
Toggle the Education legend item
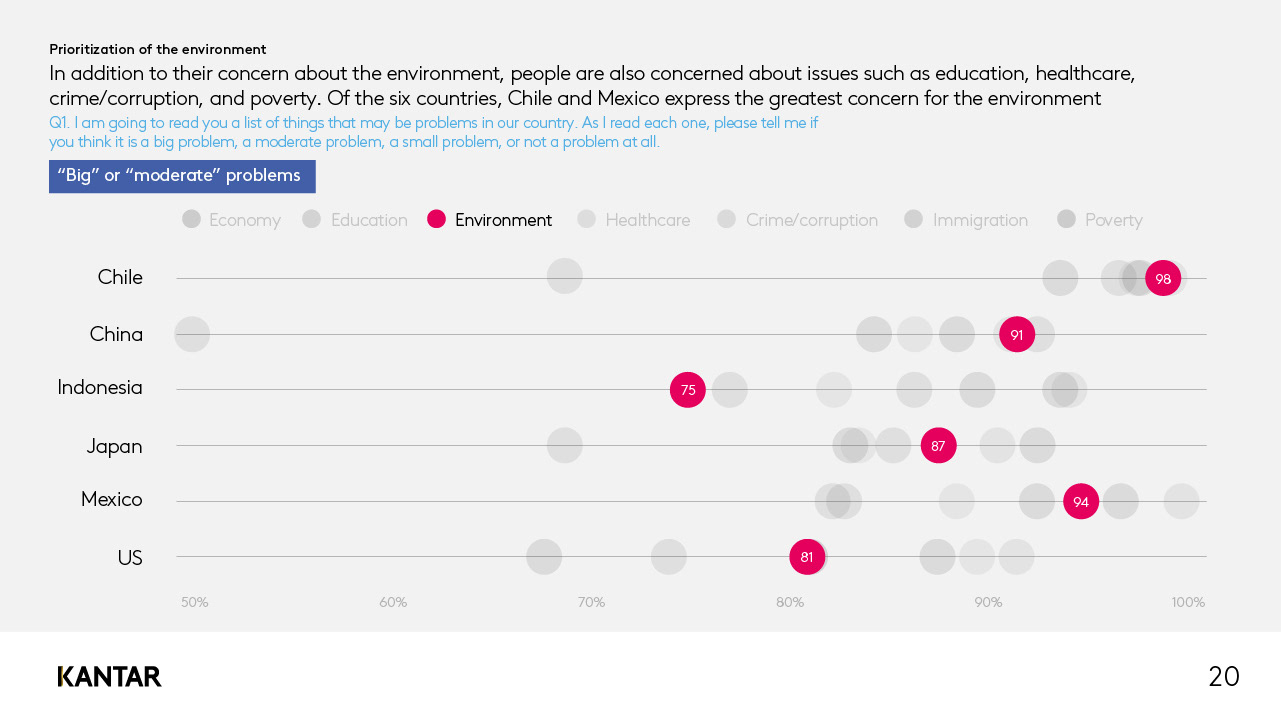tap(355, 220)
